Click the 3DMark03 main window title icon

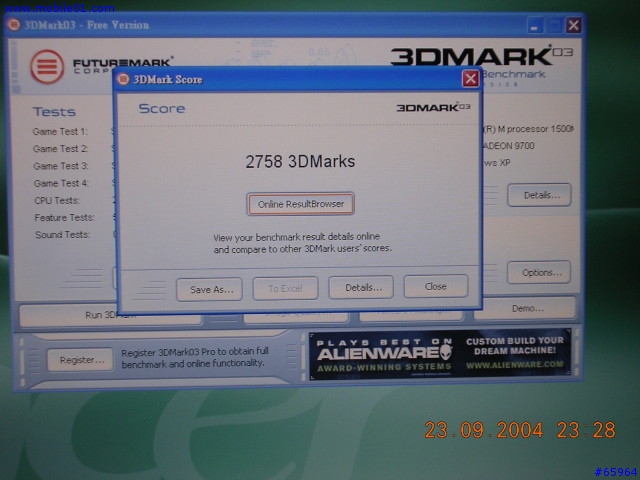point(14,25)
